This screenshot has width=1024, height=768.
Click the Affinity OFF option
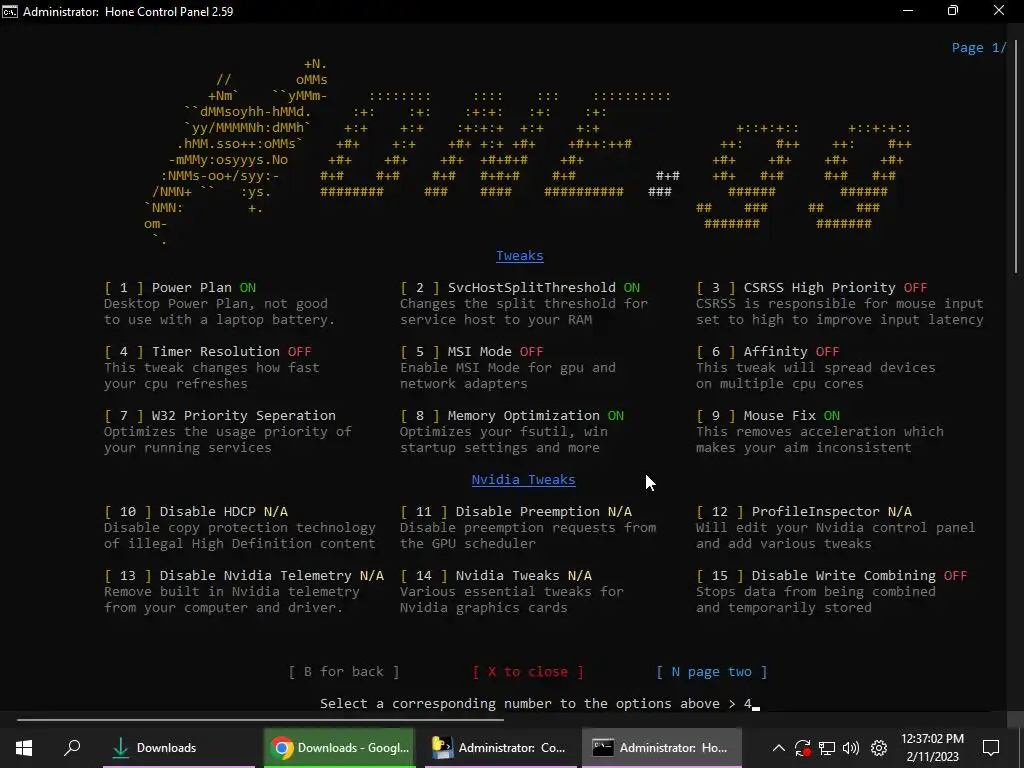coord(768,351)
